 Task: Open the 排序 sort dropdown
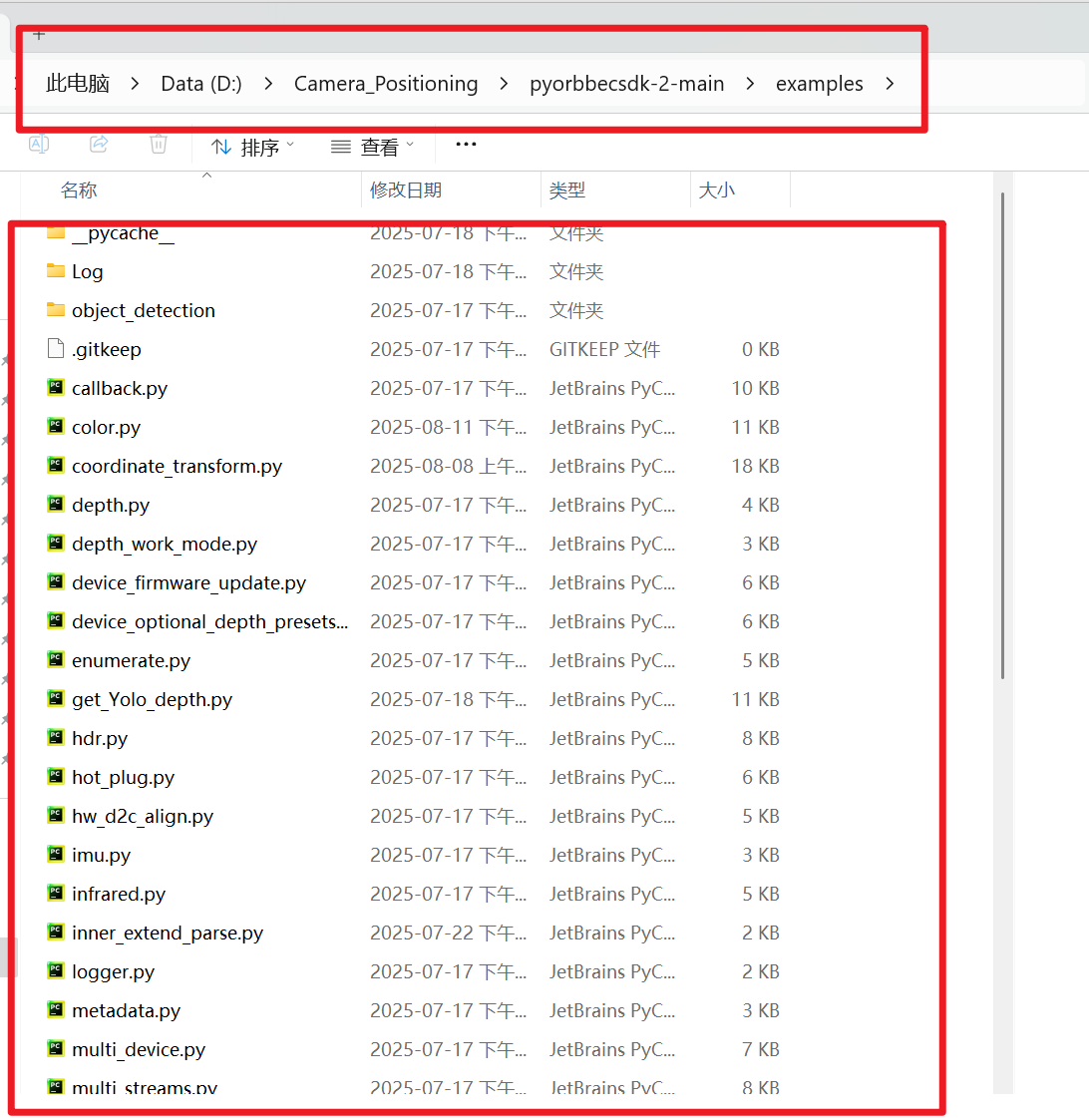[x=250, y=145]
